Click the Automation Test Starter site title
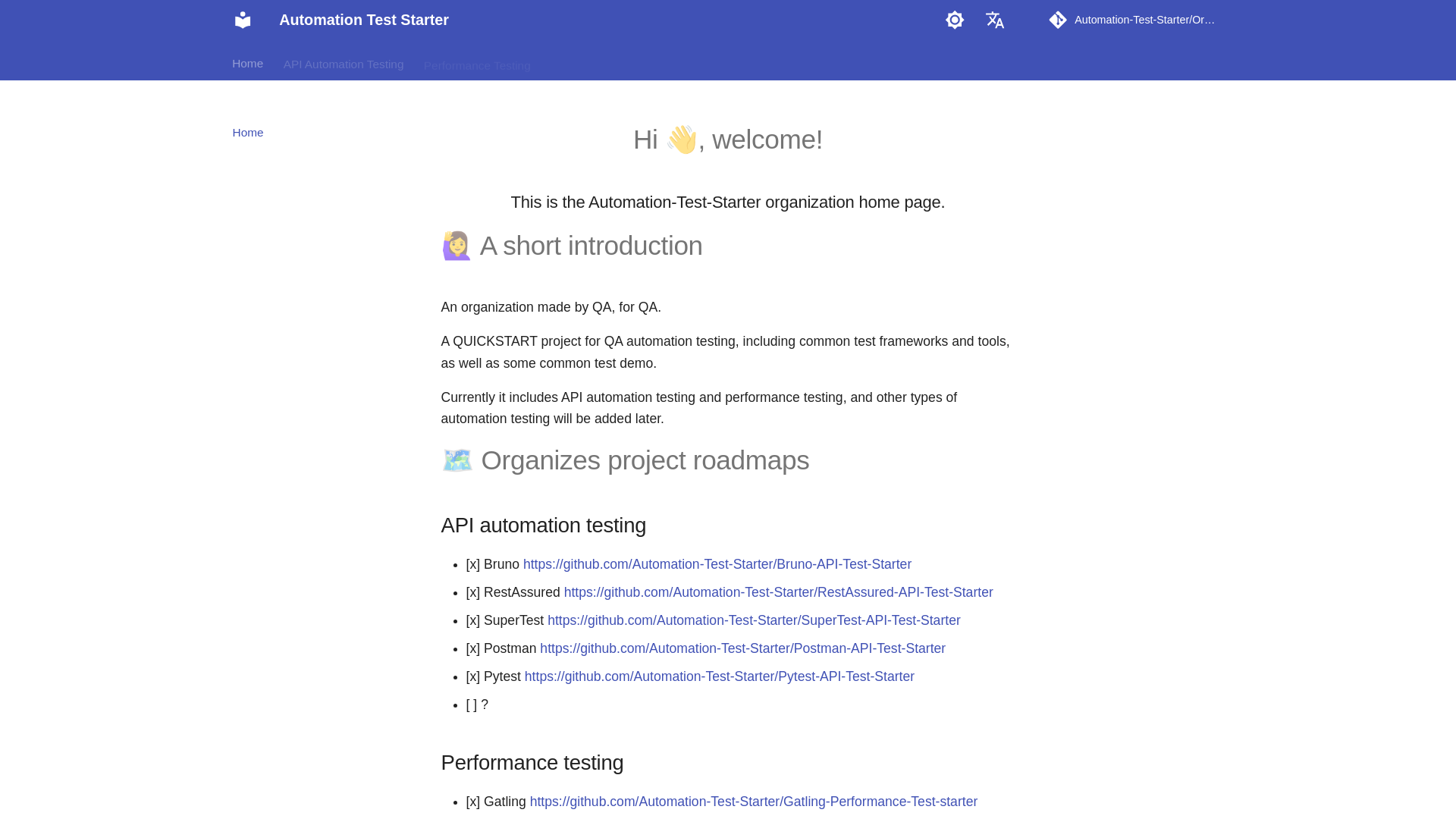This screenshot has height=819, width=1456. (x=364, y=20)
